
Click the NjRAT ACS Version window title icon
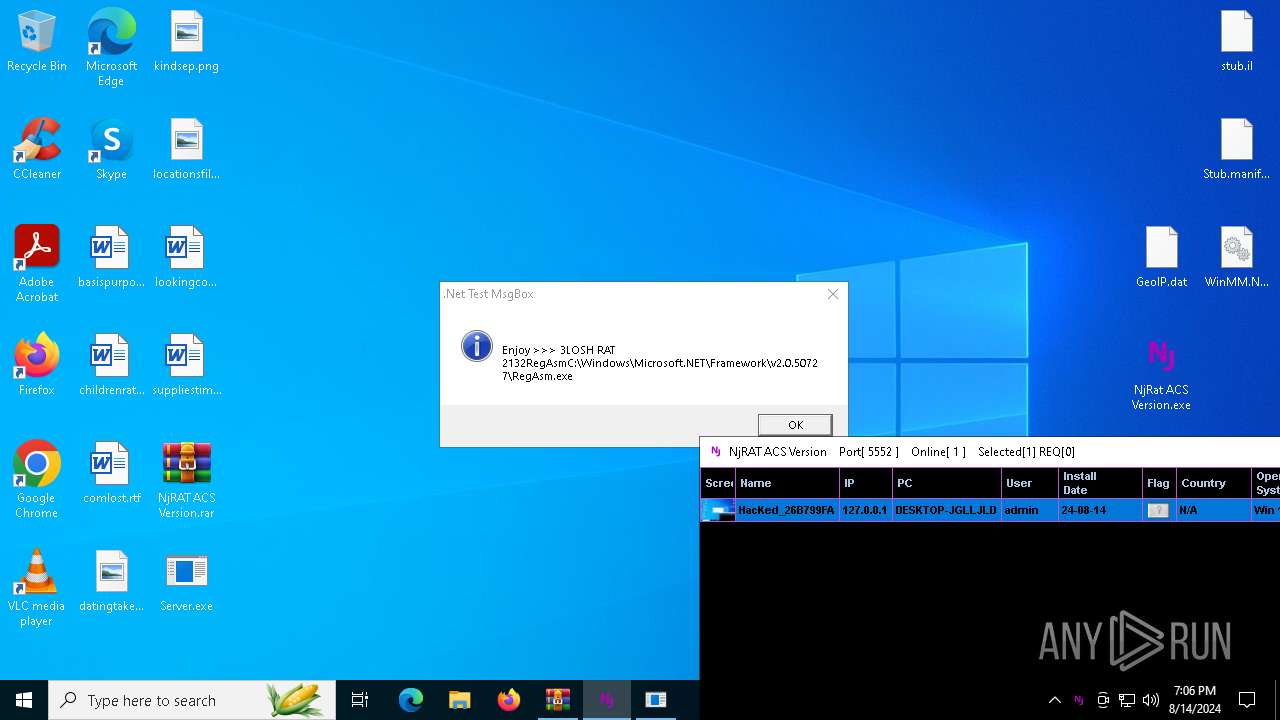pyautogui.click(x=715, y=451)
